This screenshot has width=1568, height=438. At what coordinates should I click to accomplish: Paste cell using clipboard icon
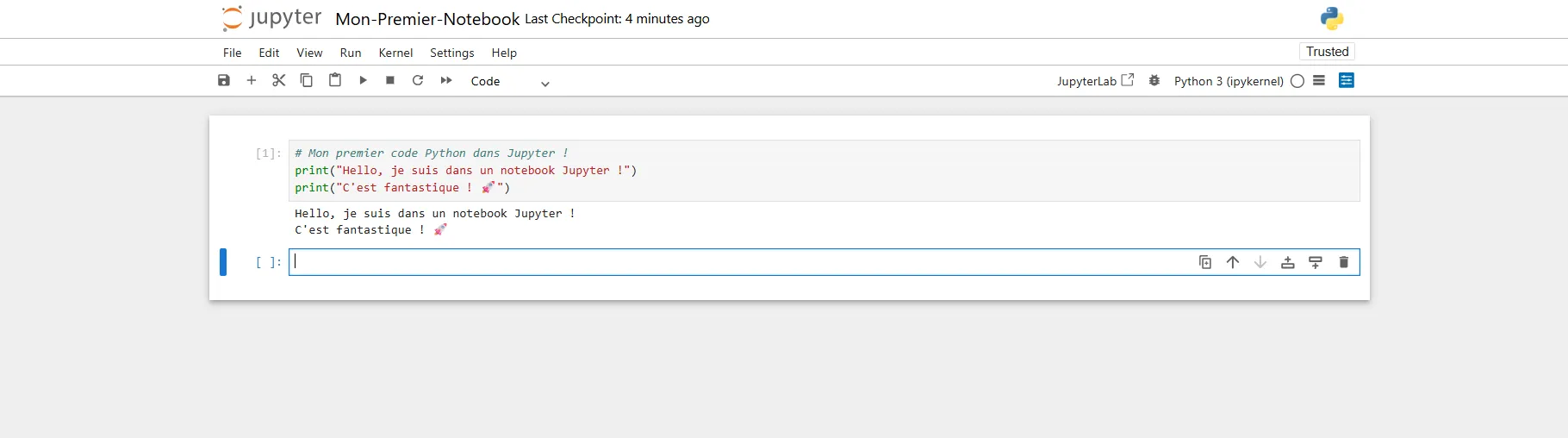click(335, 80)
